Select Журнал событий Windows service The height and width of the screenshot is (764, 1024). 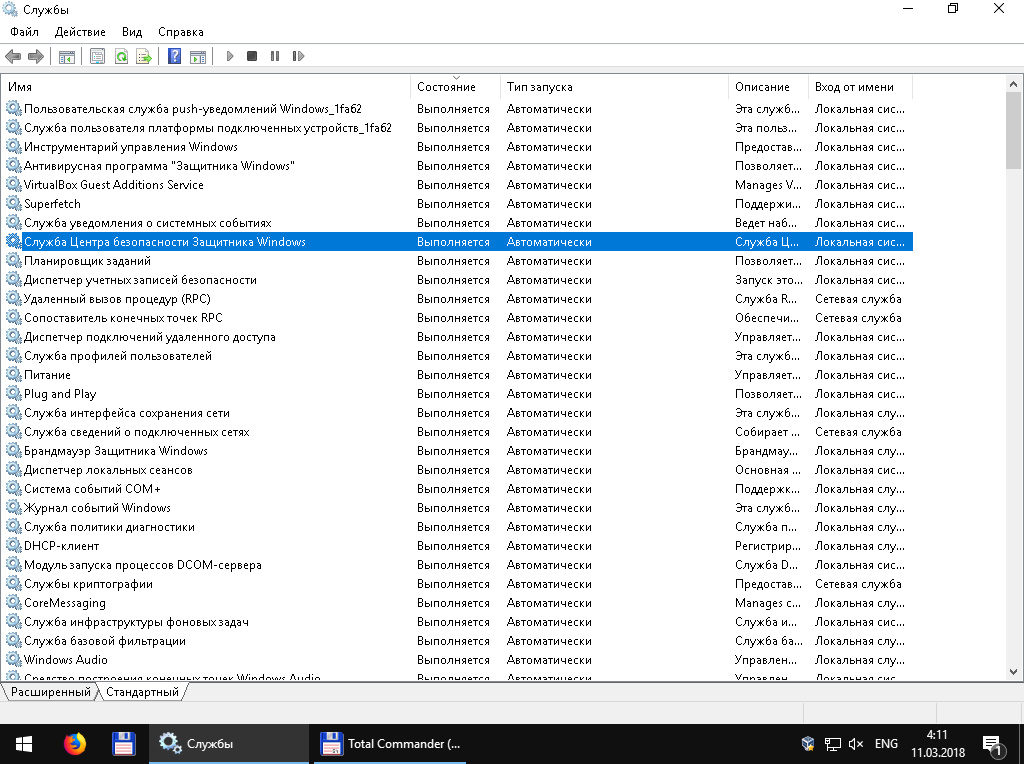click(x=97, y=507)
